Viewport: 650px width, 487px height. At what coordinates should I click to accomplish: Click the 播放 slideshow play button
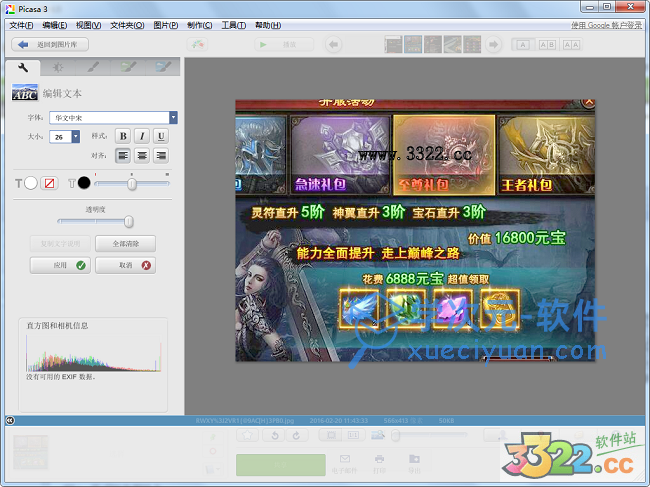point(284,44)
